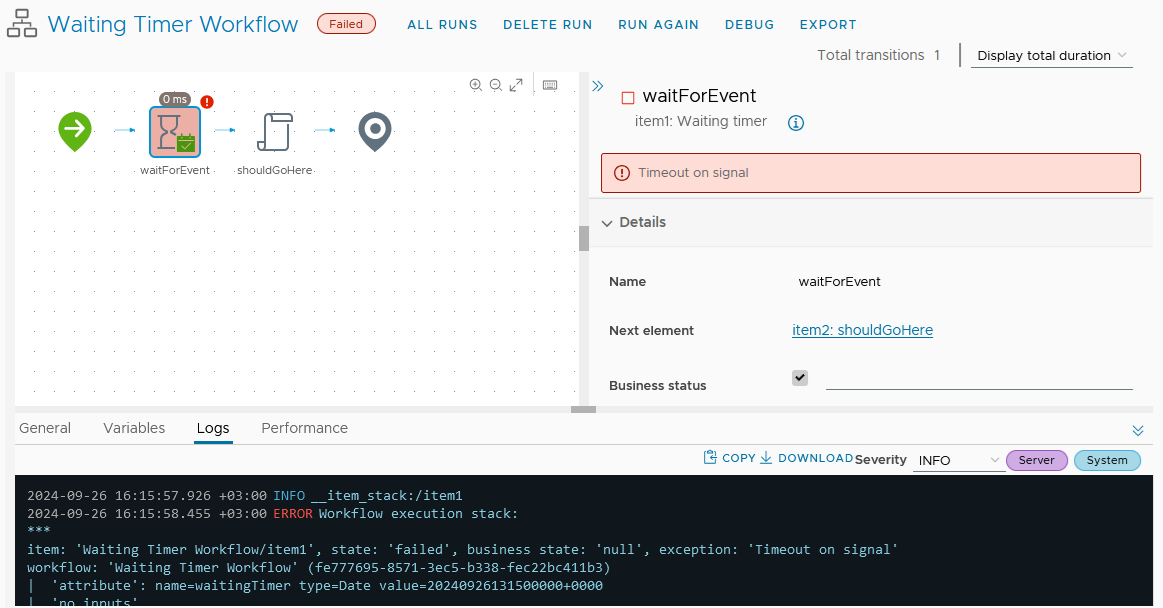This screenshot has width=1163, height=608.
Task: Toggle the Server log filter
Action: coord(1036,460)
